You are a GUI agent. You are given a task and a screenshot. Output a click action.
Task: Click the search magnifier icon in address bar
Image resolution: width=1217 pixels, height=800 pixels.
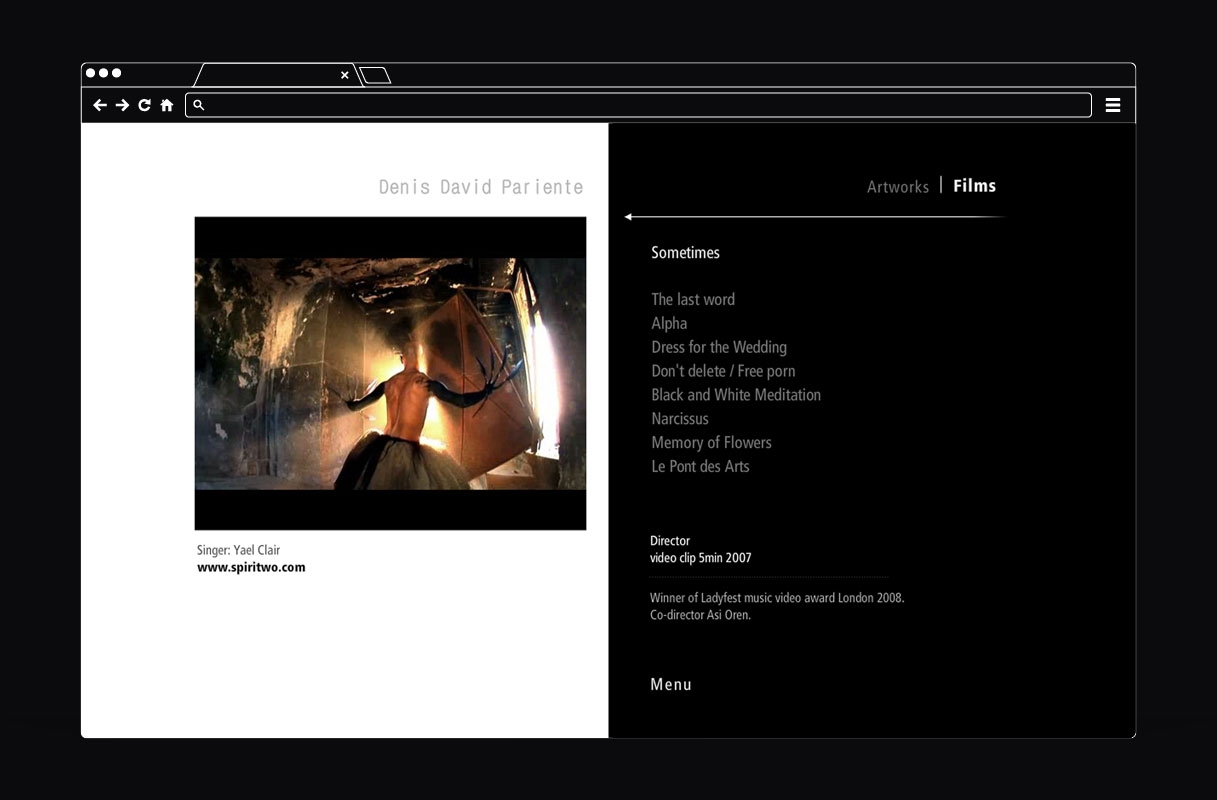tap(199, 105)
